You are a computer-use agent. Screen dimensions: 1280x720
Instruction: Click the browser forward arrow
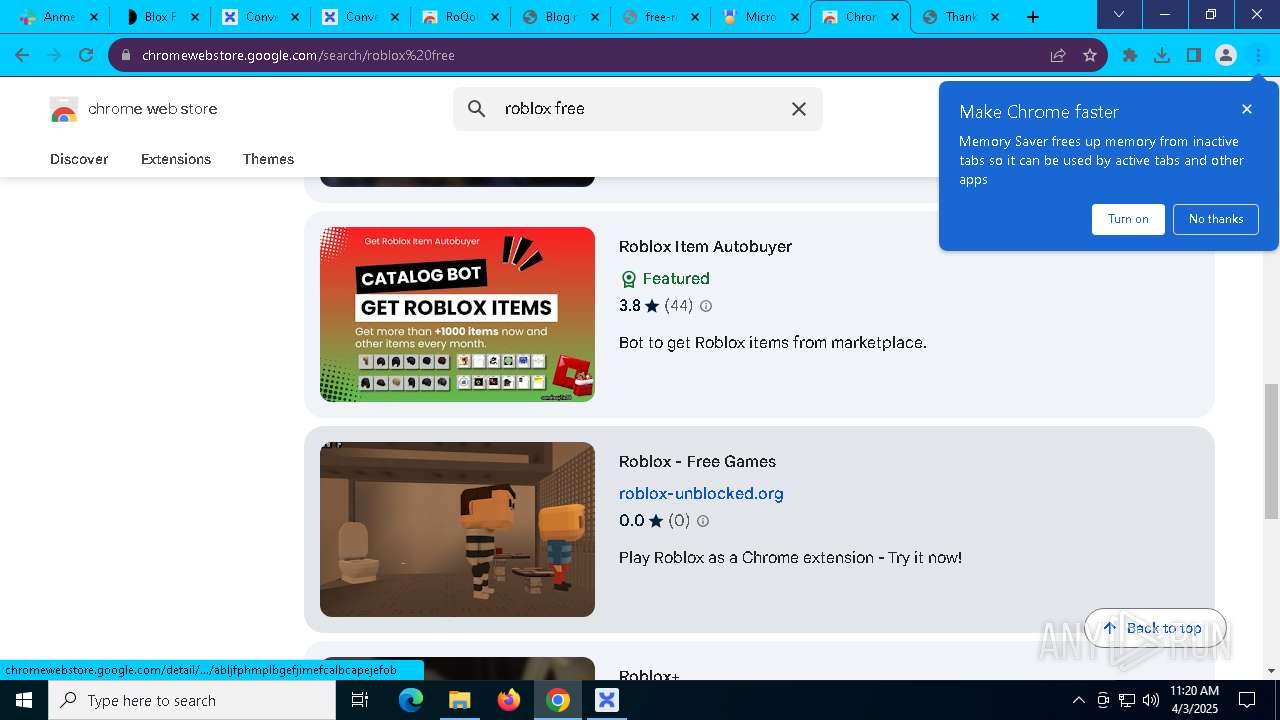54,55
